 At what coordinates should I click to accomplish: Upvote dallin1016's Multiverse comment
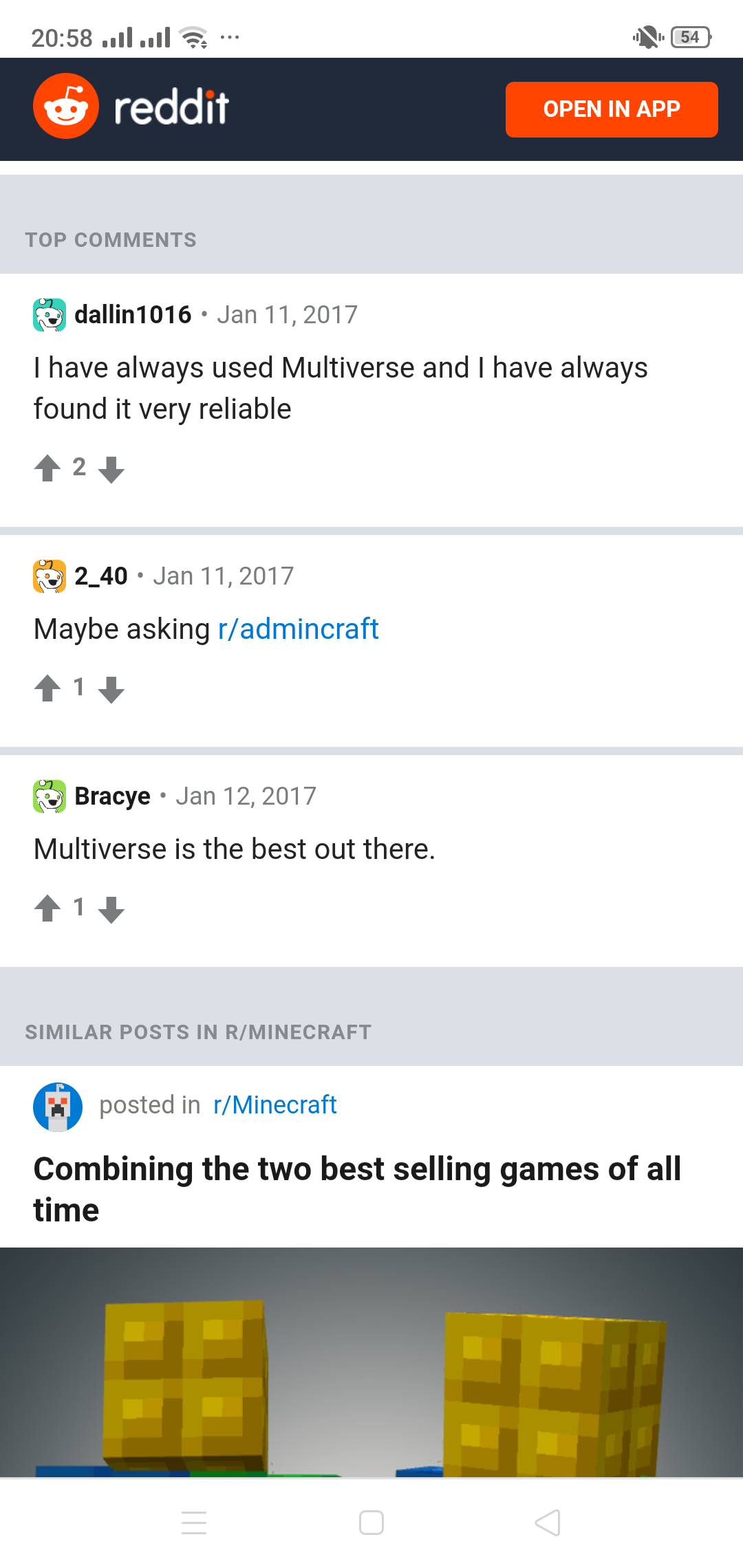(x=46, y=468)
